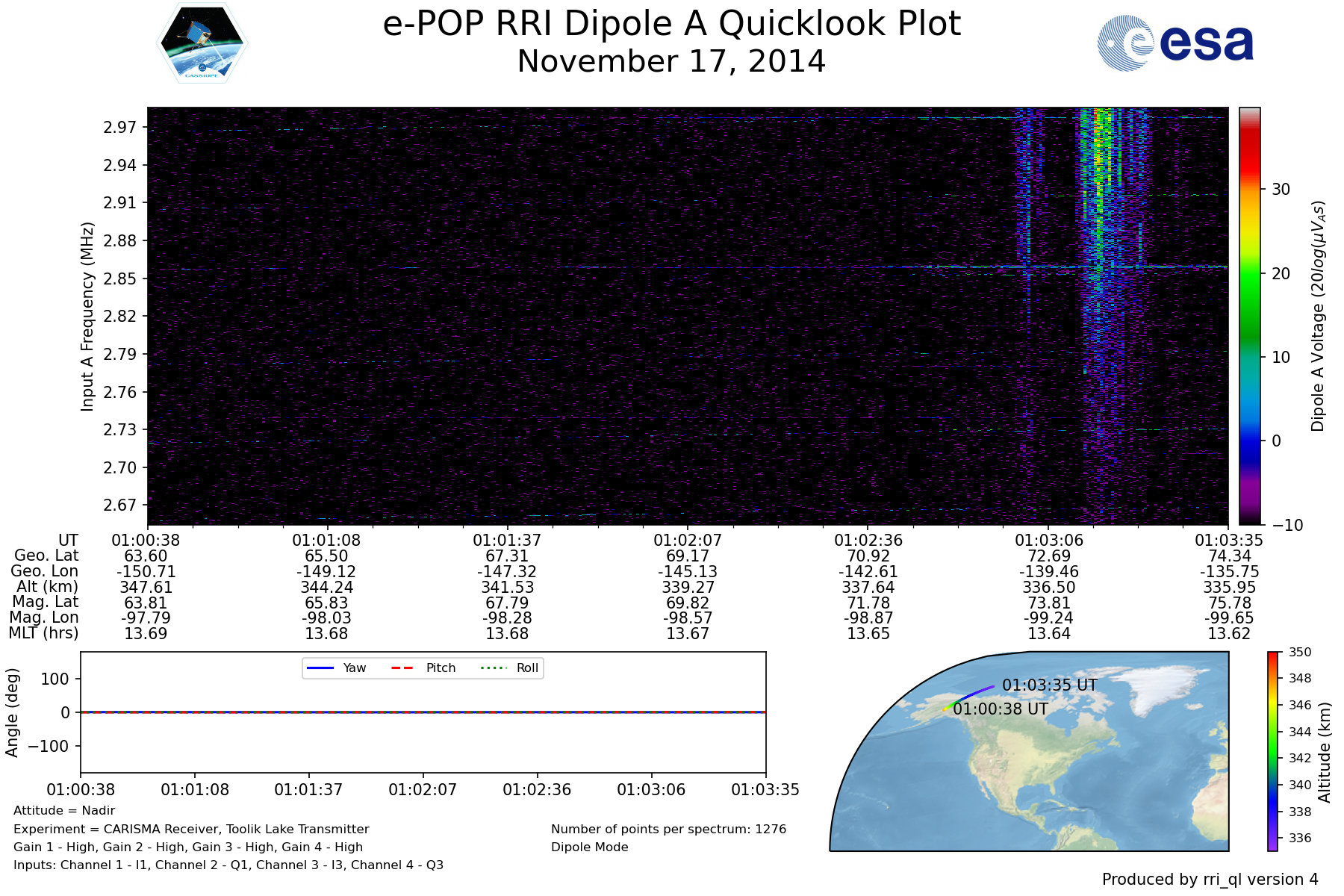Click the 'Input A Frequency (MHz)' axis label
Viewport: 1344px width, 896px height.
[x=87, y=316]
